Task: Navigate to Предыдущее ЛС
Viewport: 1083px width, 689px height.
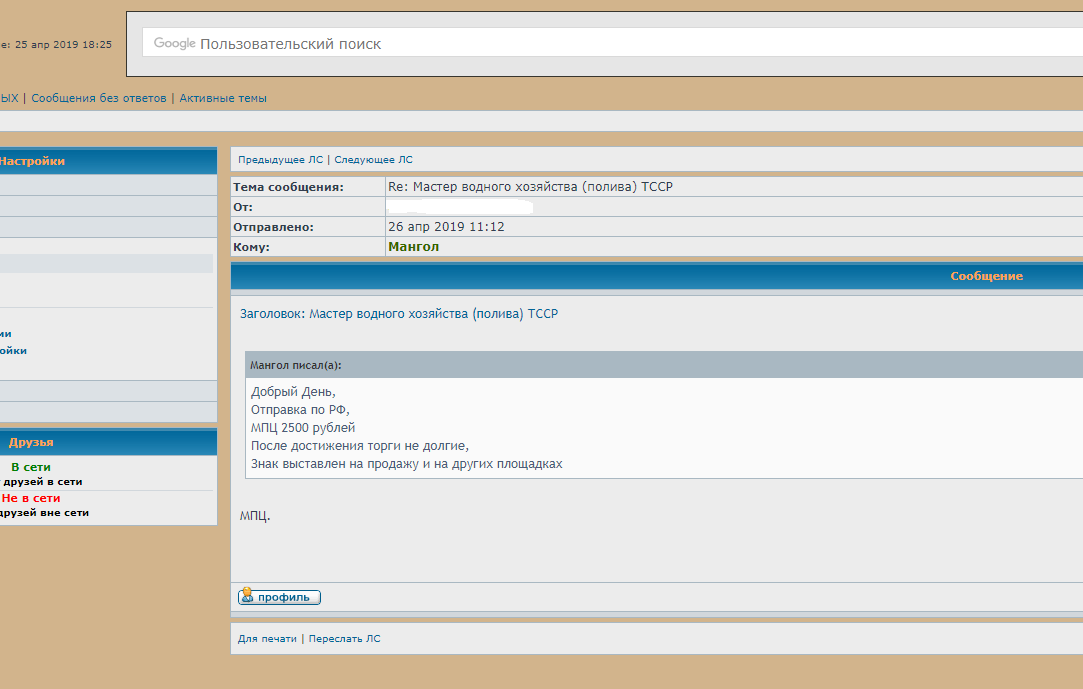Action: [x=280, y=160]
